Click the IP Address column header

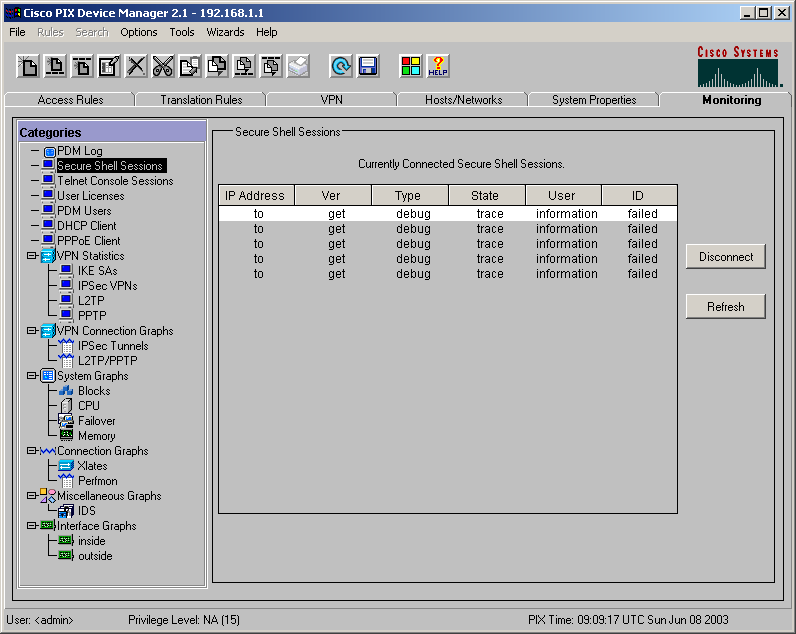click(256, 195)
